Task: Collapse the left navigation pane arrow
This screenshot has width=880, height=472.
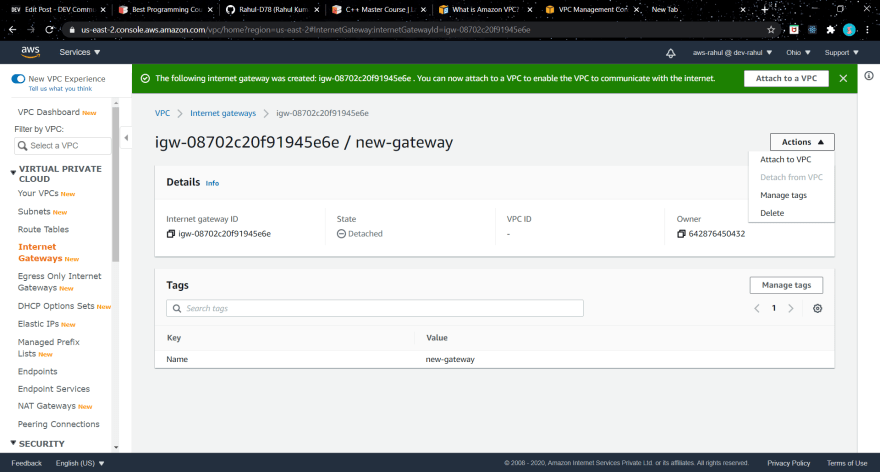Action: 126,138
